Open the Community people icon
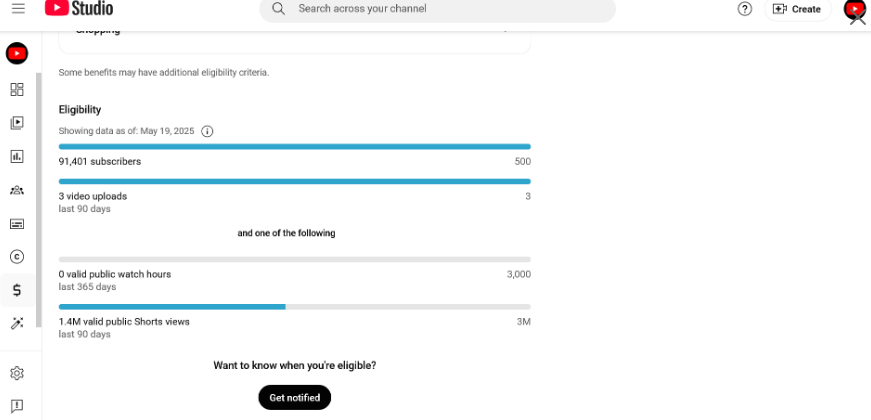The image size is (871, 420). tap(17, 190)
